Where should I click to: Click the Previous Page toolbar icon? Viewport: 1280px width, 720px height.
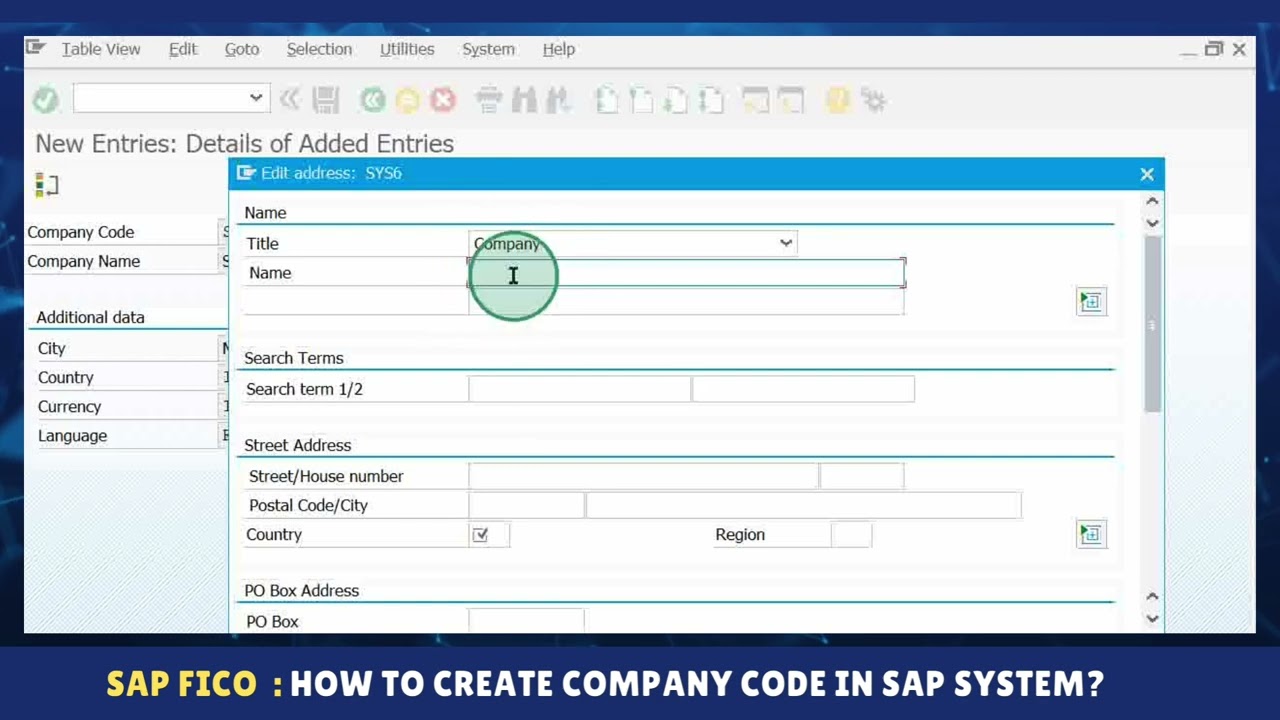[x=641, y=99]
